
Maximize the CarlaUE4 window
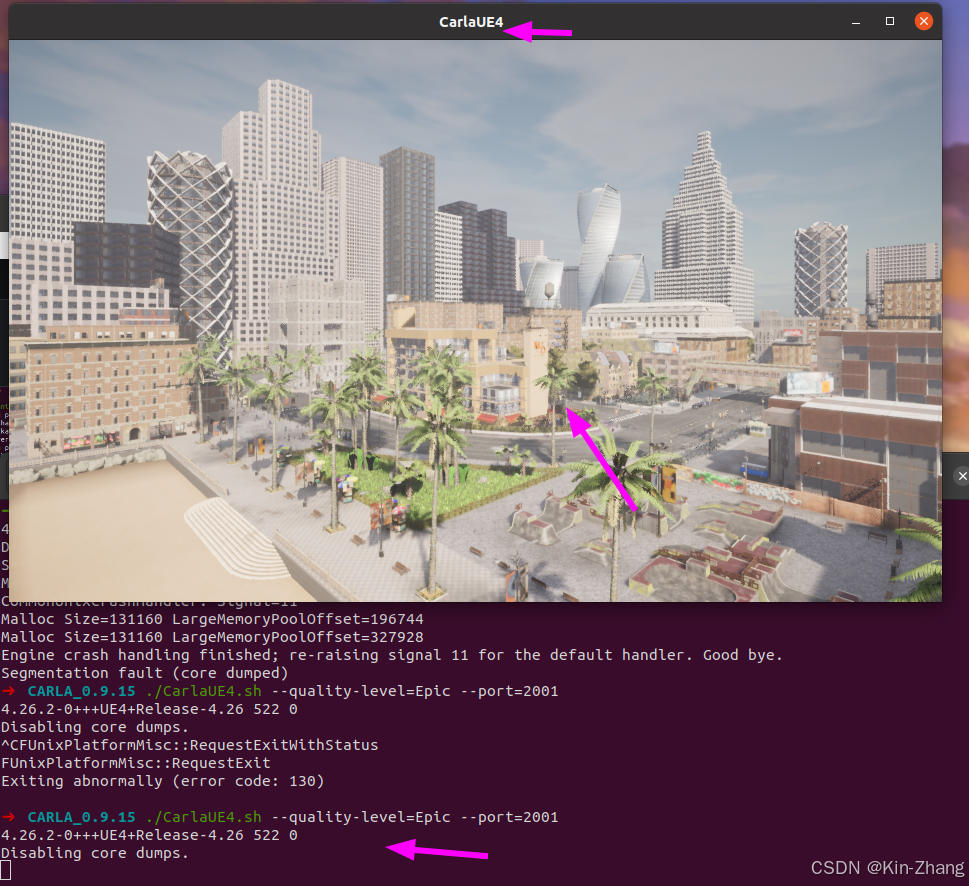890,21
